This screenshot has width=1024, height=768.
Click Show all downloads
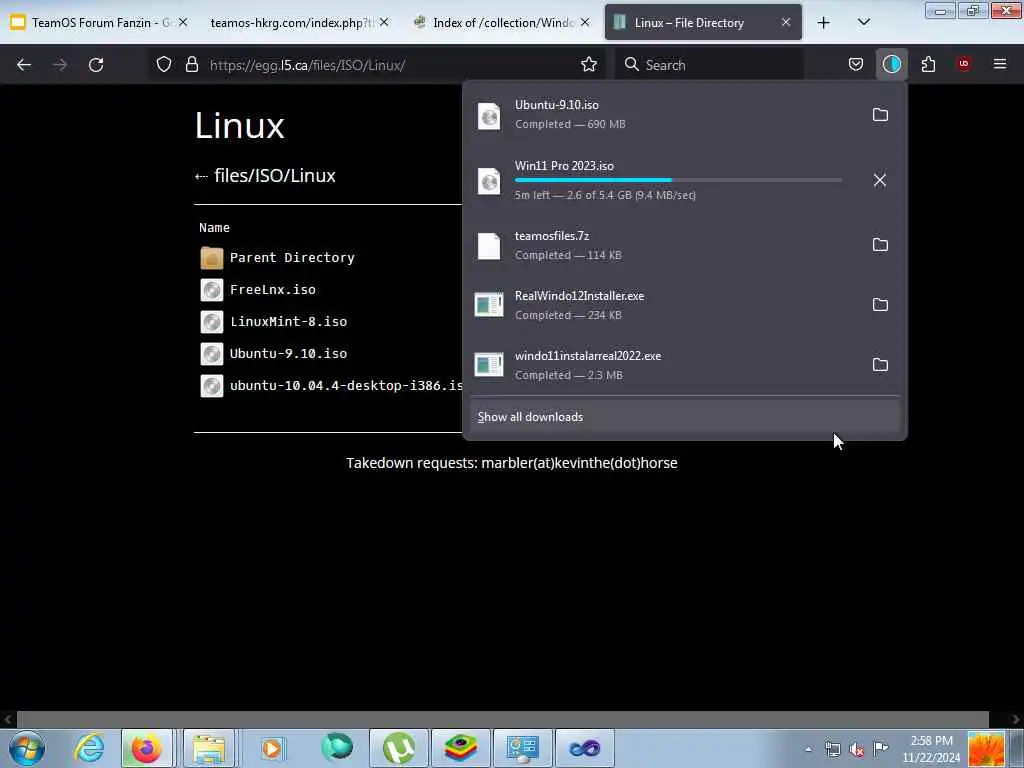pyautogui.click(x=684, y=417)
